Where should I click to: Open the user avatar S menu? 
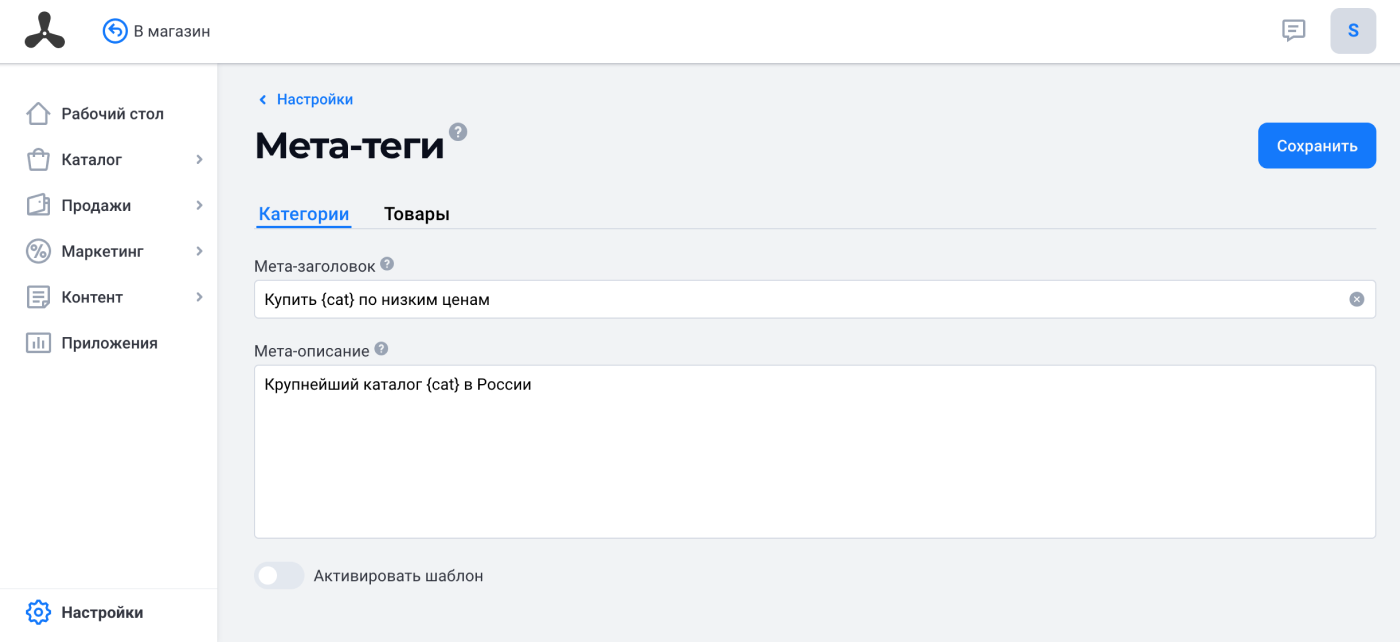point(1353,31)
